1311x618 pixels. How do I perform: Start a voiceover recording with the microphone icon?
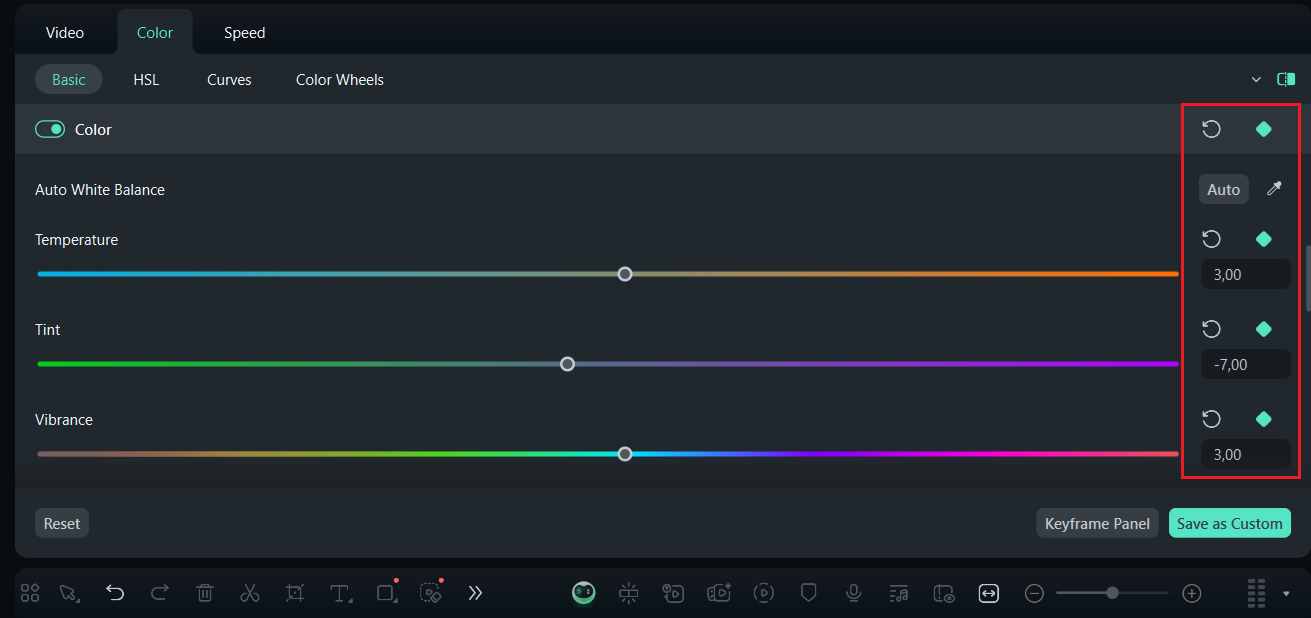pyautogui.click(x=853, y=592)
